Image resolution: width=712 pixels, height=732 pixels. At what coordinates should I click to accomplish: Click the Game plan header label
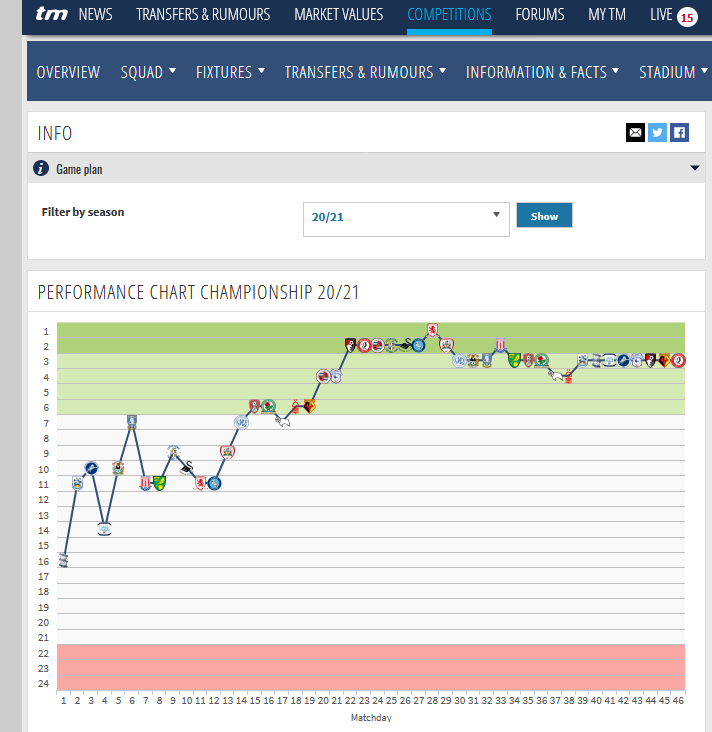(79, 169)
